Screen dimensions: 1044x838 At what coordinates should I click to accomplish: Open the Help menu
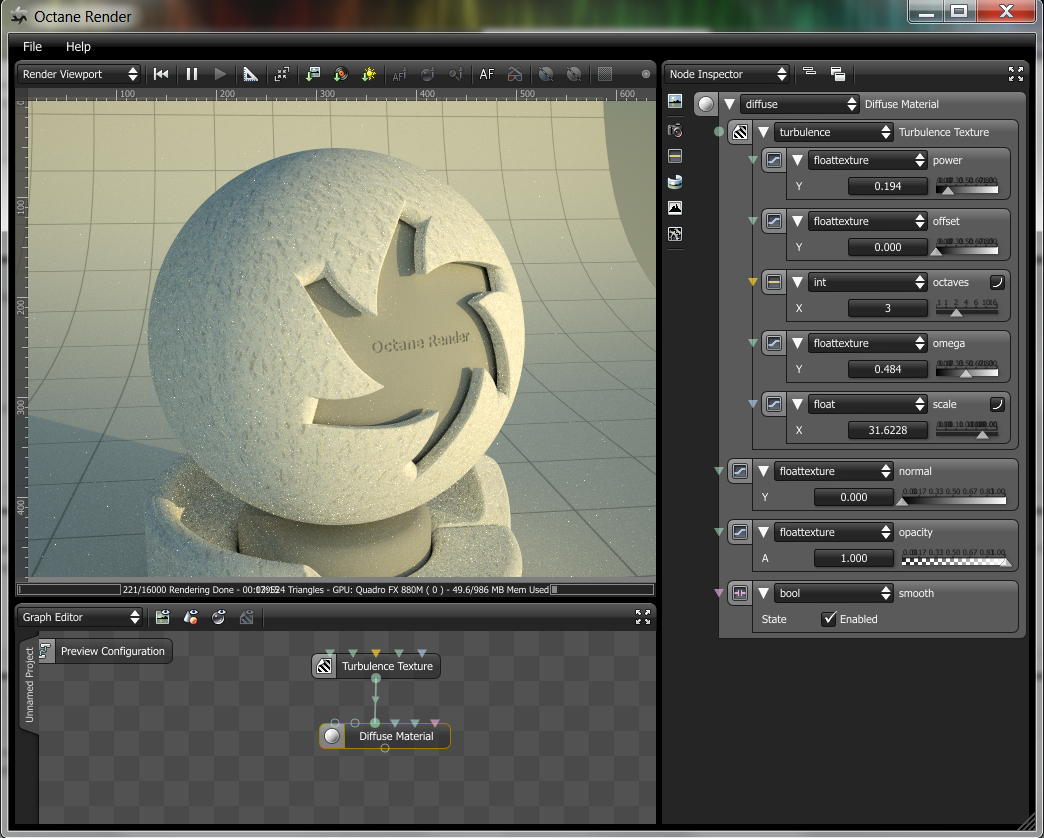(x=78, y=47)
